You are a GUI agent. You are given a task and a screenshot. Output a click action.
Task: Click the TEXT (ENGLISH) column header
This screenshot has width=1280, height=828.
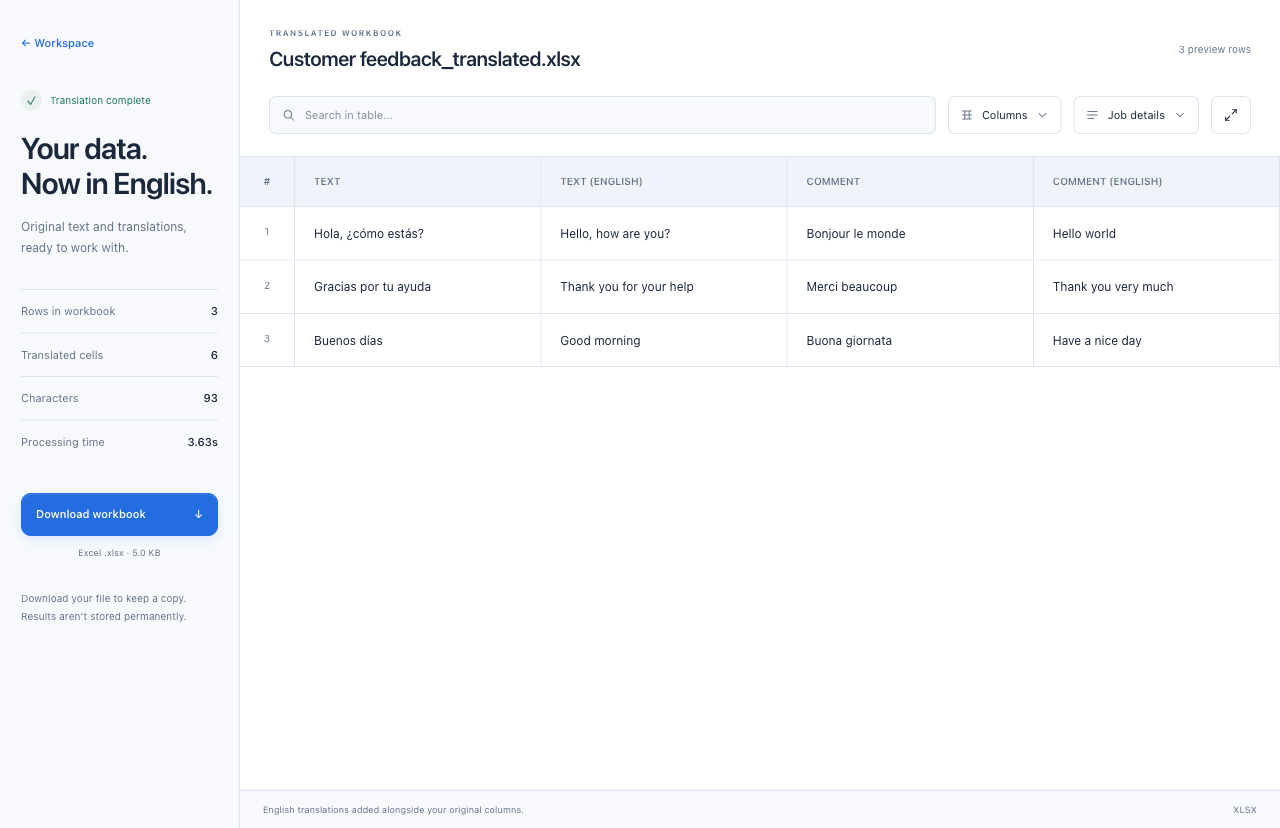click(664, 182)
